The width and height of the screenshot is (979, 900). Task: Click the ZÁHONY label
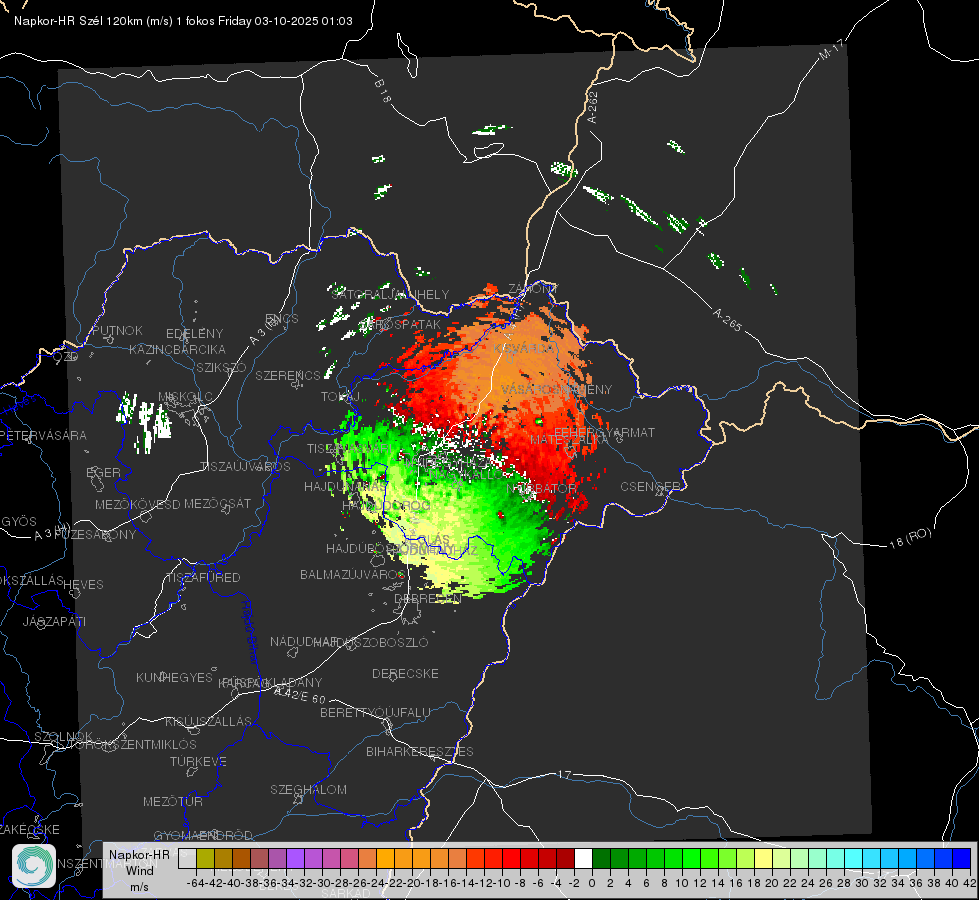click(533, 289)
